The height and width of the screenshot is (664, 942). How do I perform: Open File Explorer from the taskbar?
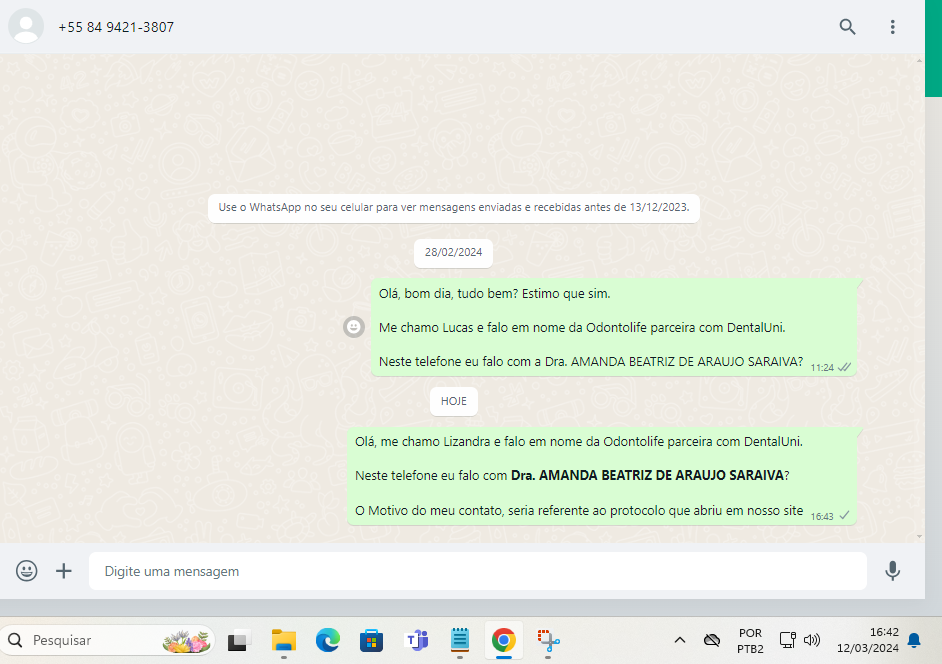click(284, 641)
